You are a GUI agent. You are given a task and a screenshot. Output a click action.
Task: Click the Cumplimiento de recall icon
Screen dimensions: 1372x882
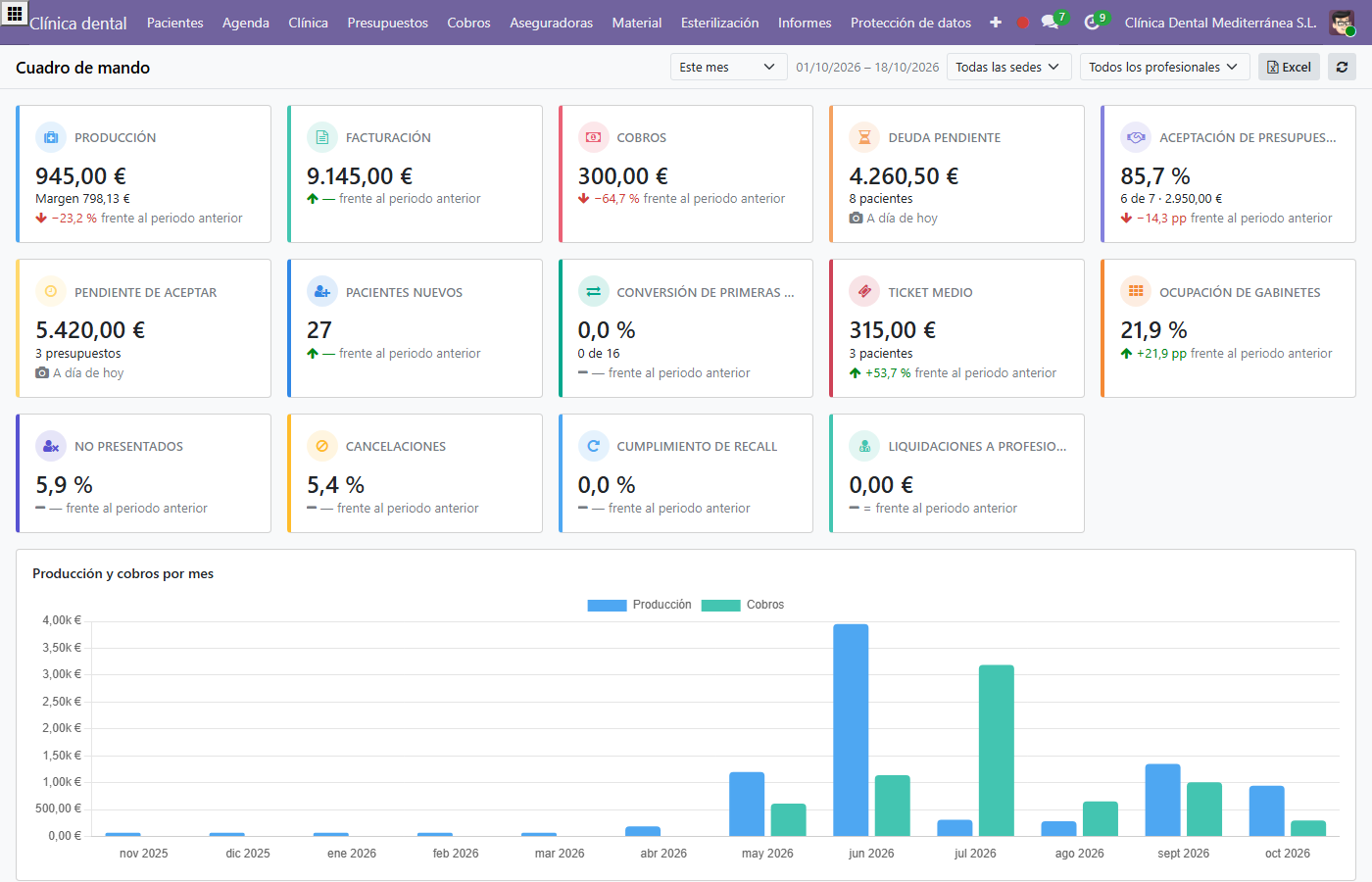point(594,446)
